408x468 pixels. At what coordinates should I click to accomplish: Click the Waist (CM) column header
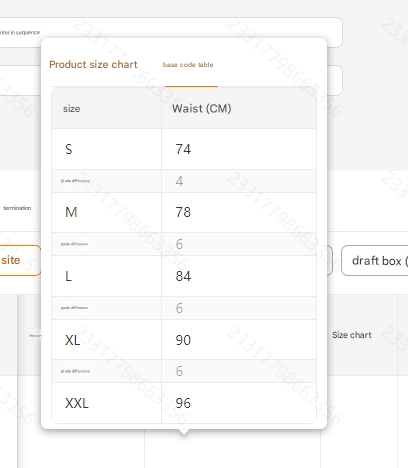(202, 109)
